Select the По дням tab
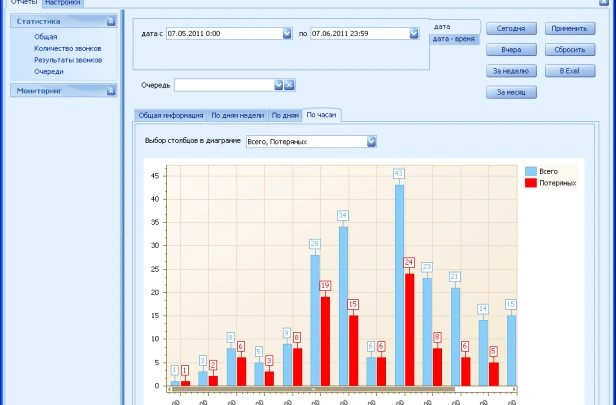Image resolution: width=616 pixels, height=405 pixels. coord(285,115)
